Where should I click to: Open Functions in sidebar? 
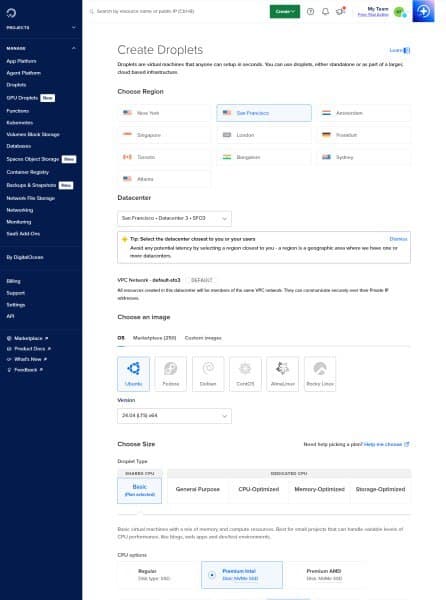pyautogui.click(x=18, y=111)
